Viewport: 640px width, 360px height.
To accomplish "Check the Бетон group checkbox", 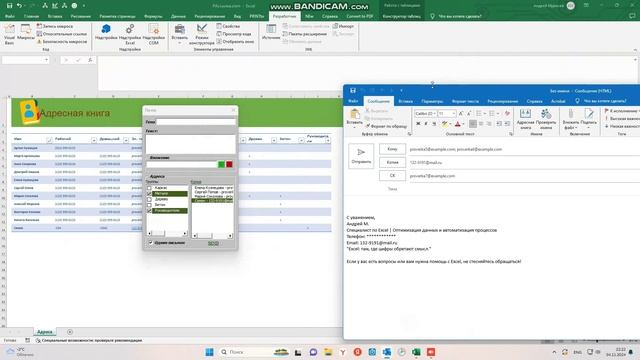I will click(x=149, y=205).
